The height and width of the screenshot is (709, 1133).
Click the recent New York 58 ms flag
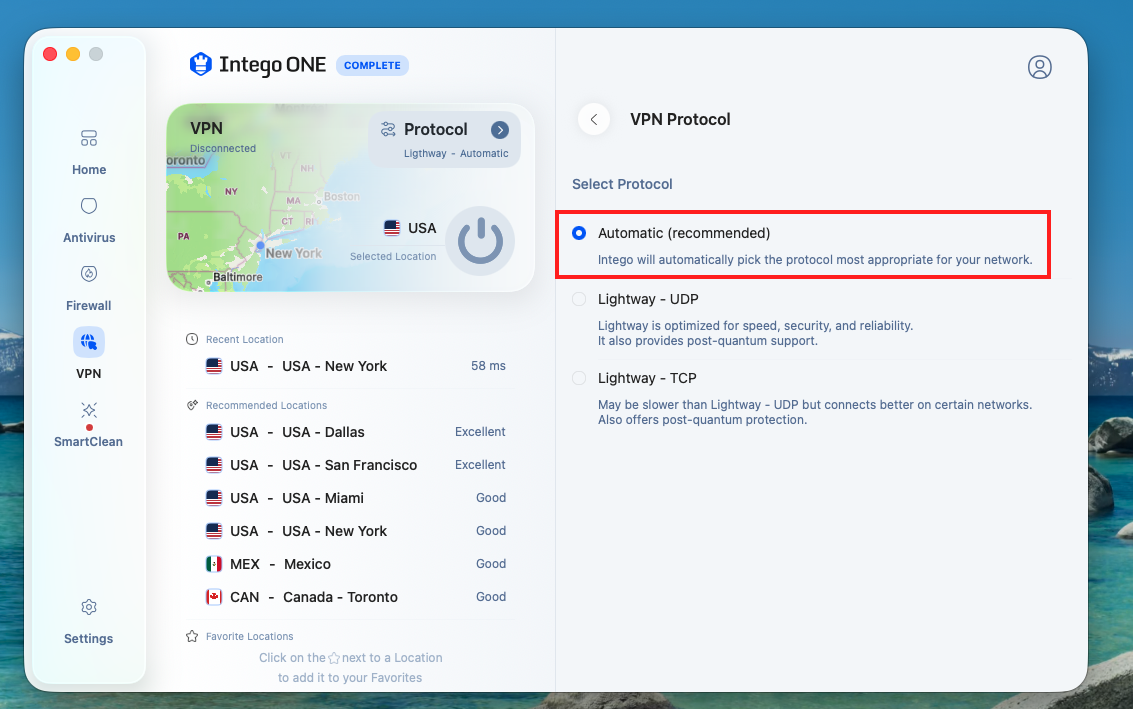click(x=214, y=366)
